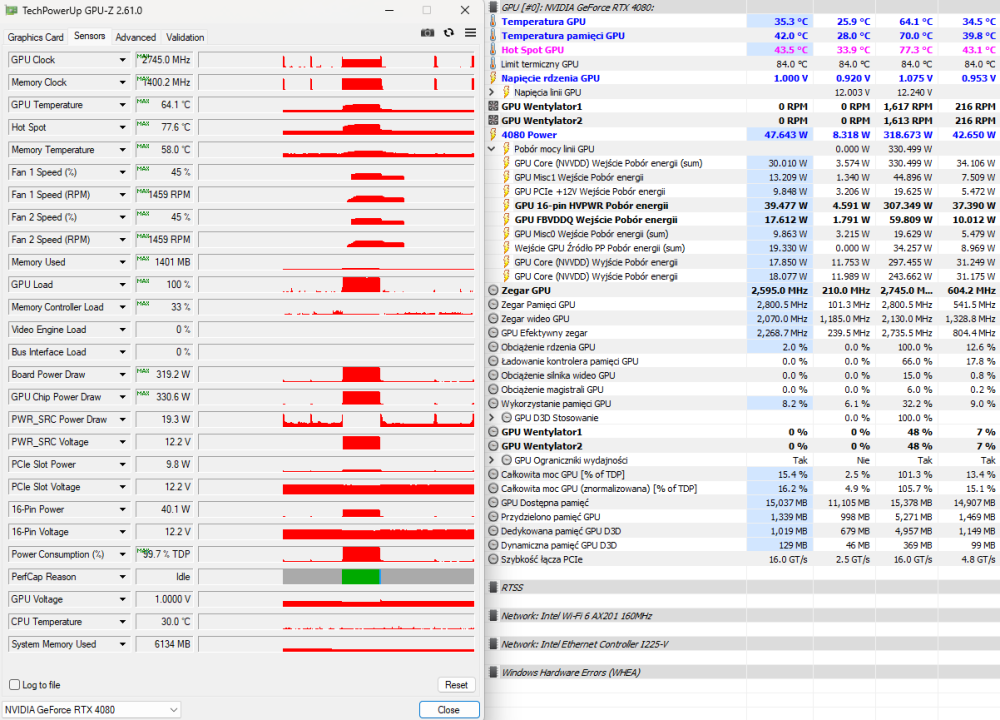Click the chip icon beside GPU [#0] header

pyautogui.click(x=493, y=8)
